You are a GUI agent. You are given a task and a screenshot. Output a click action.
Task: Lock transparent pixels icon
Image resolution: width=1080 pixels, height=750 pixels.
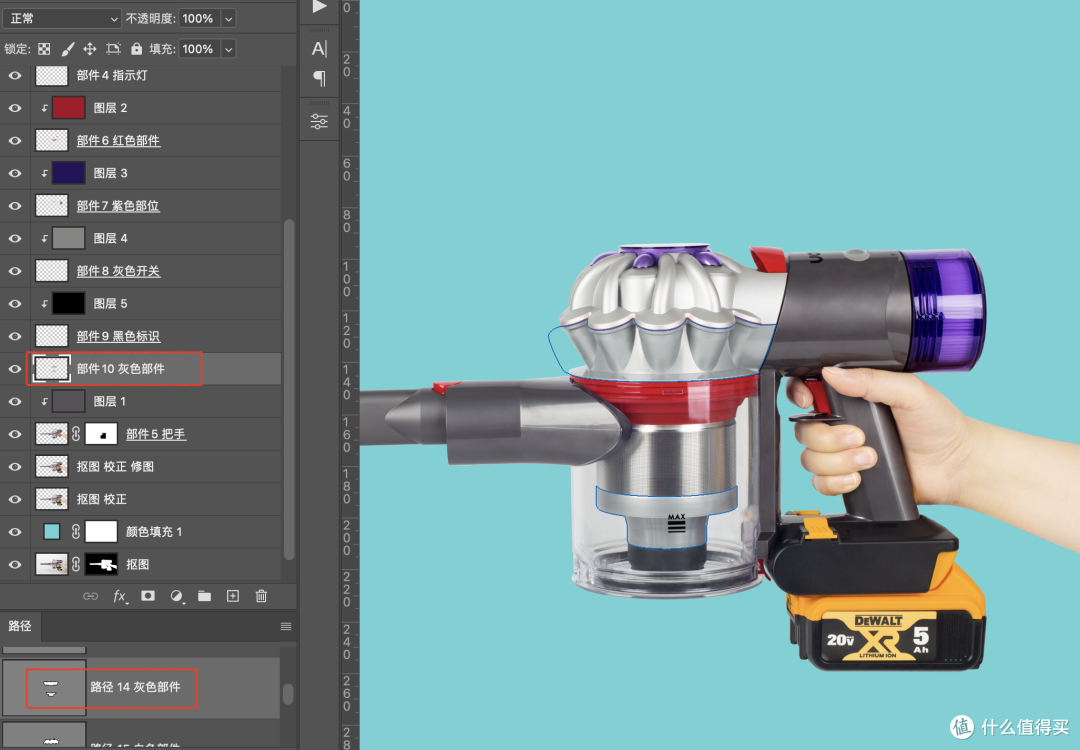[x=44, y=49]
